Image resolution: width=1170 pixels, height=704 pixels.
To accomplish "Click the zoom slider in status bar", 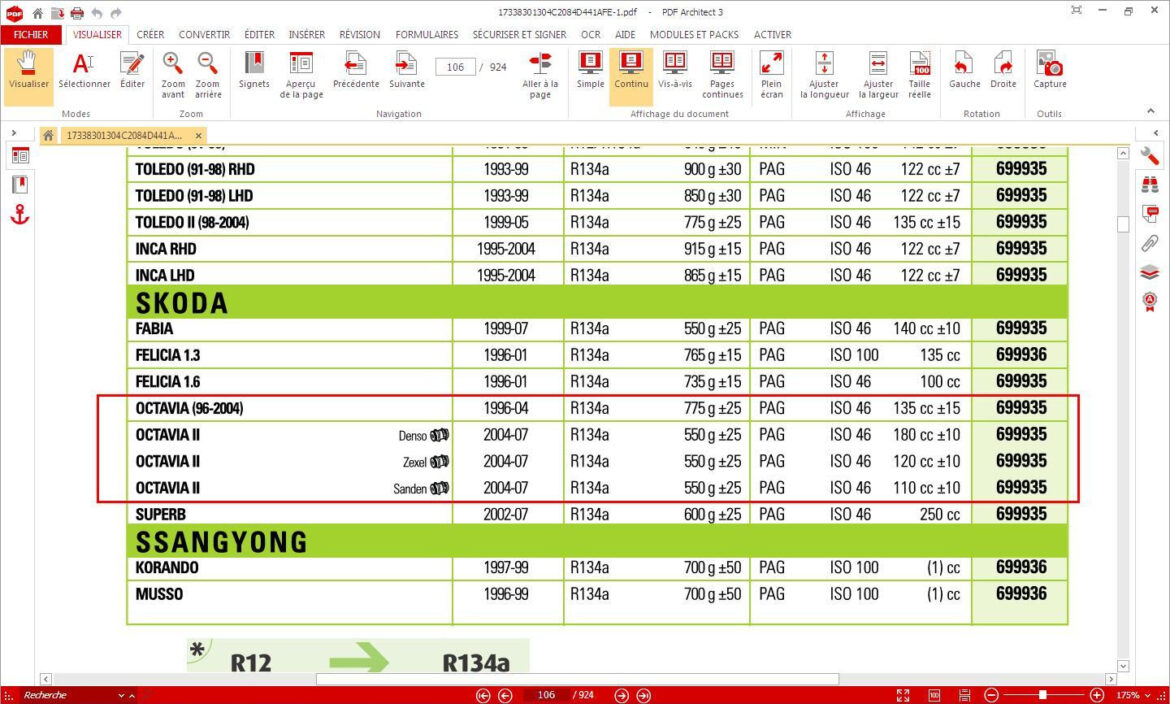I will click(x=1043, y=695).
